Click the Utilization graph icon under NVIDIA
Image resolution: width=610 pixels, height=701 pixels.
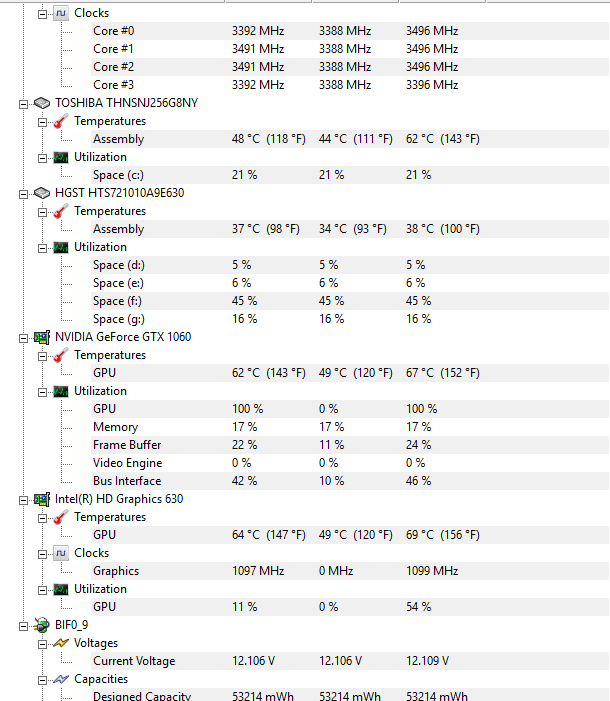(x=60, y=391)
